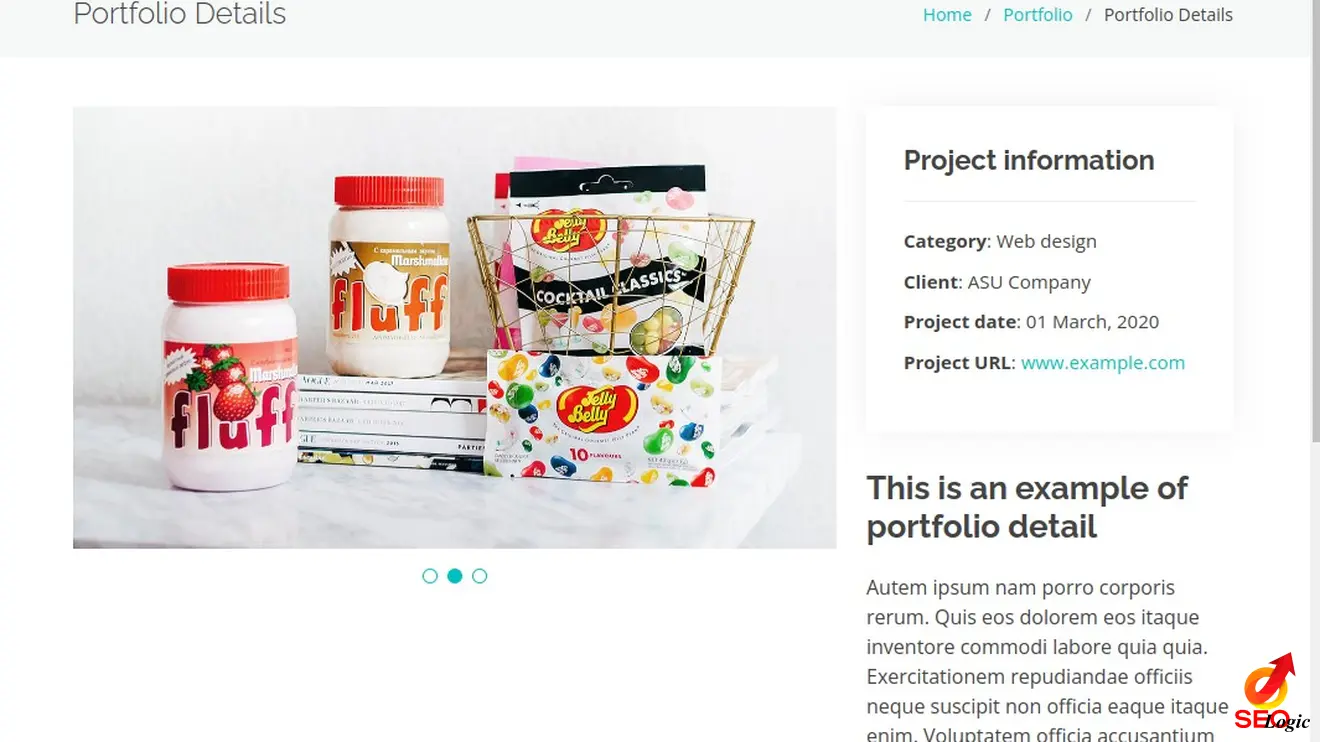Screen dimensions: 1320x742
Task: Visit the www.example.com project URL
Action: (x=1103, y=363)
